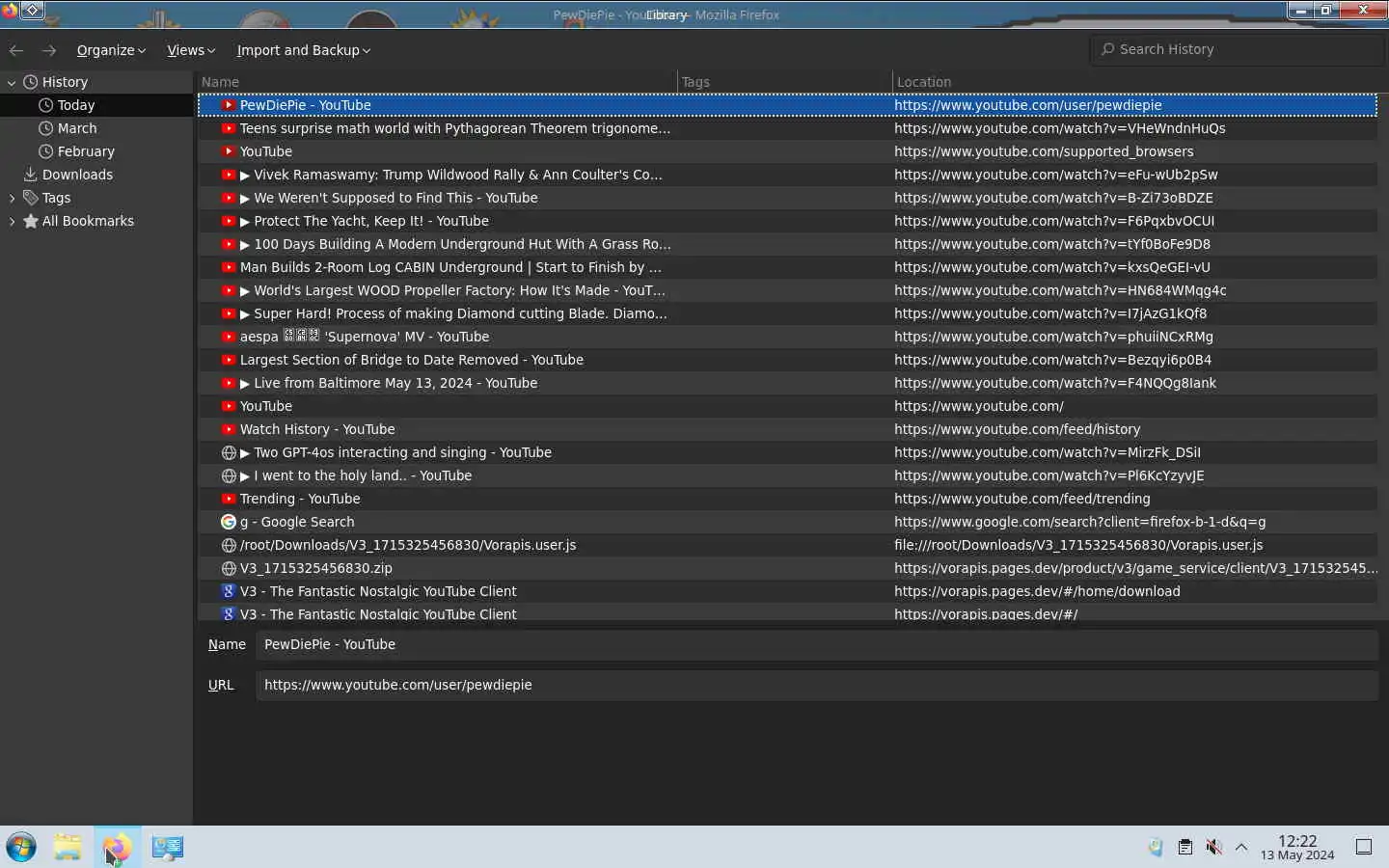Expand the All Bookmarks tree node

tap(12, 221)
